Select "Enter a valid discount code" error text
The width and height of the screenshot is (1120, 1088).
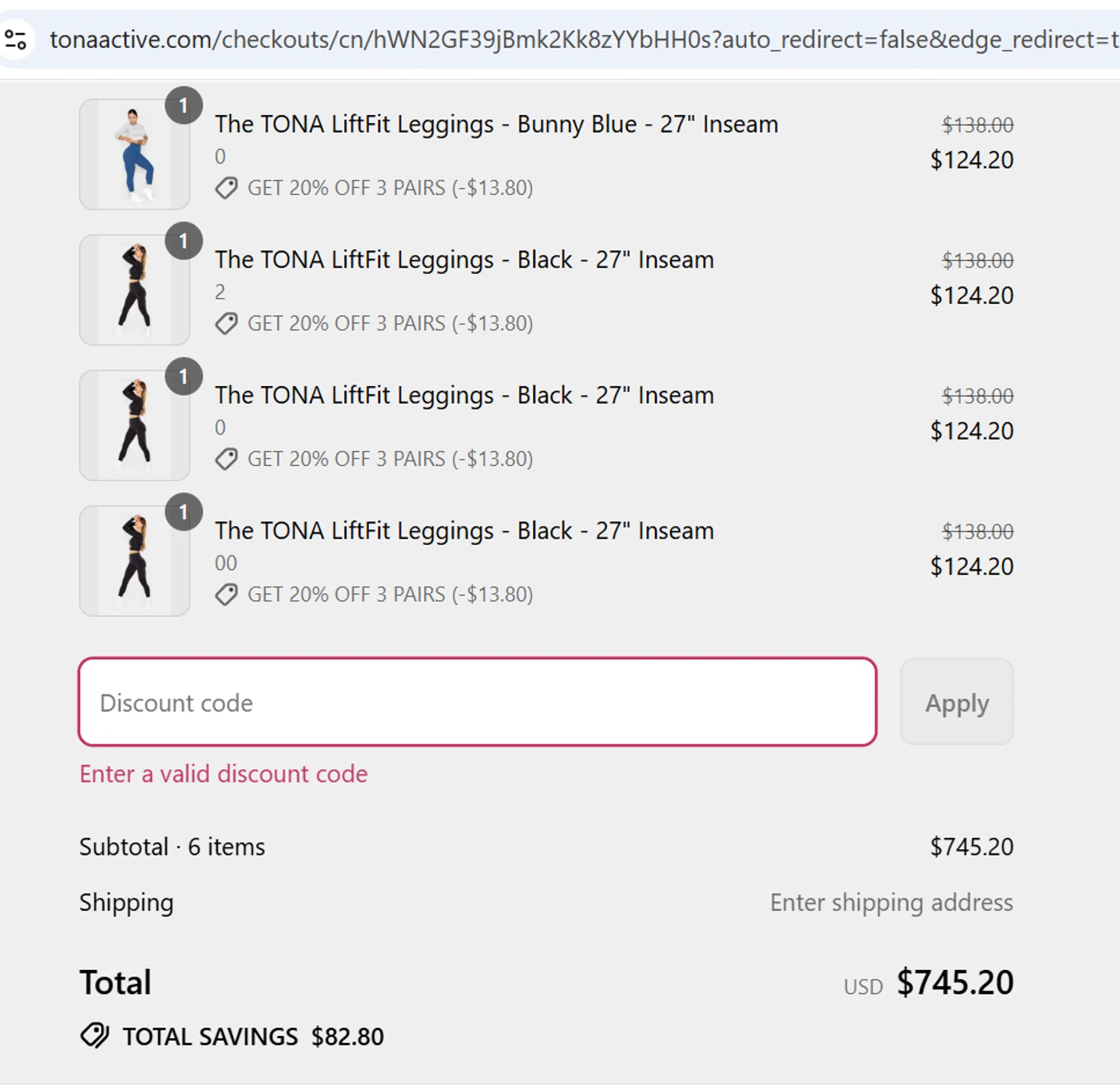[224, 774]
